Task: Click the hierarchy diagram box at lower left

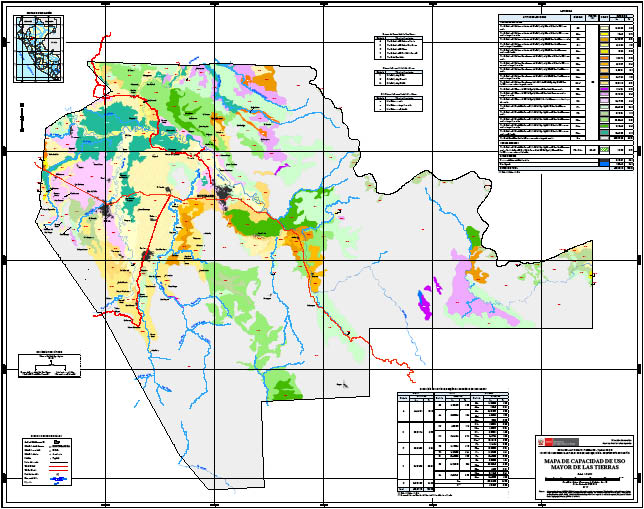Action: [x=49, y=367]
